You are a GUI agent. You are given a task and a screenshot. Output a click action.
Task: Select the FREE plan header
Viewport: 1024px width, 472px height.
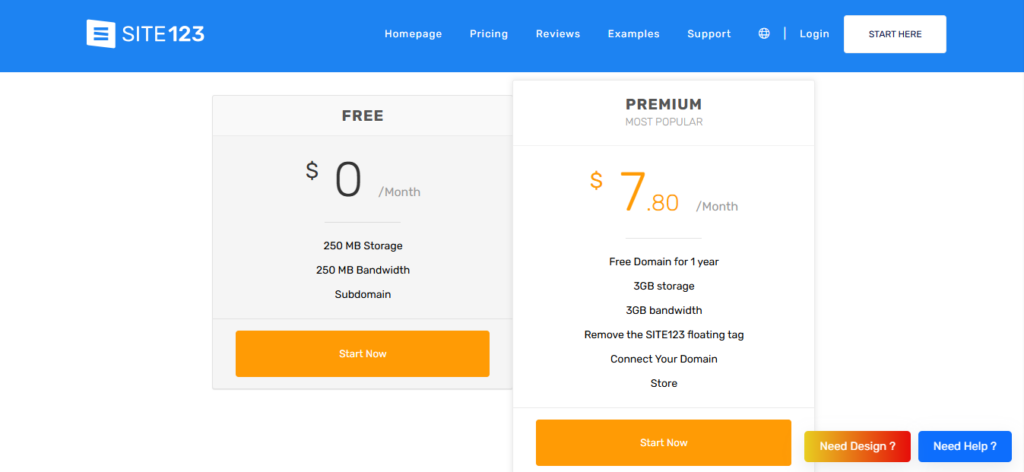point(362,116)
